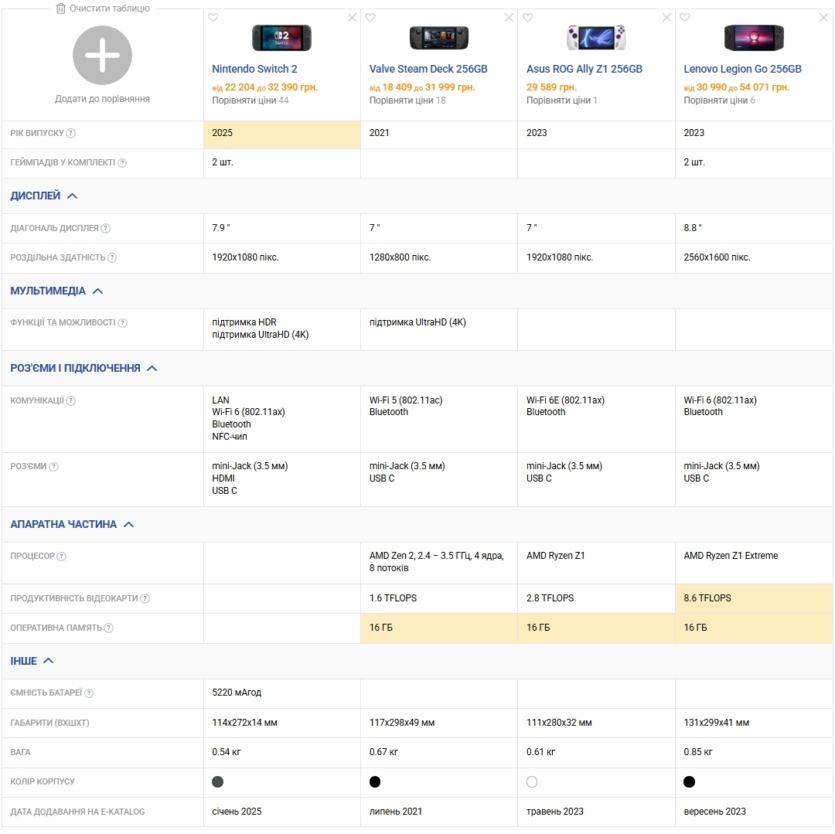Viewport: 835px width, 834px height.
Task: Remove Nintendo Switch 2 from comparison
Action: [x=352, y=18]
